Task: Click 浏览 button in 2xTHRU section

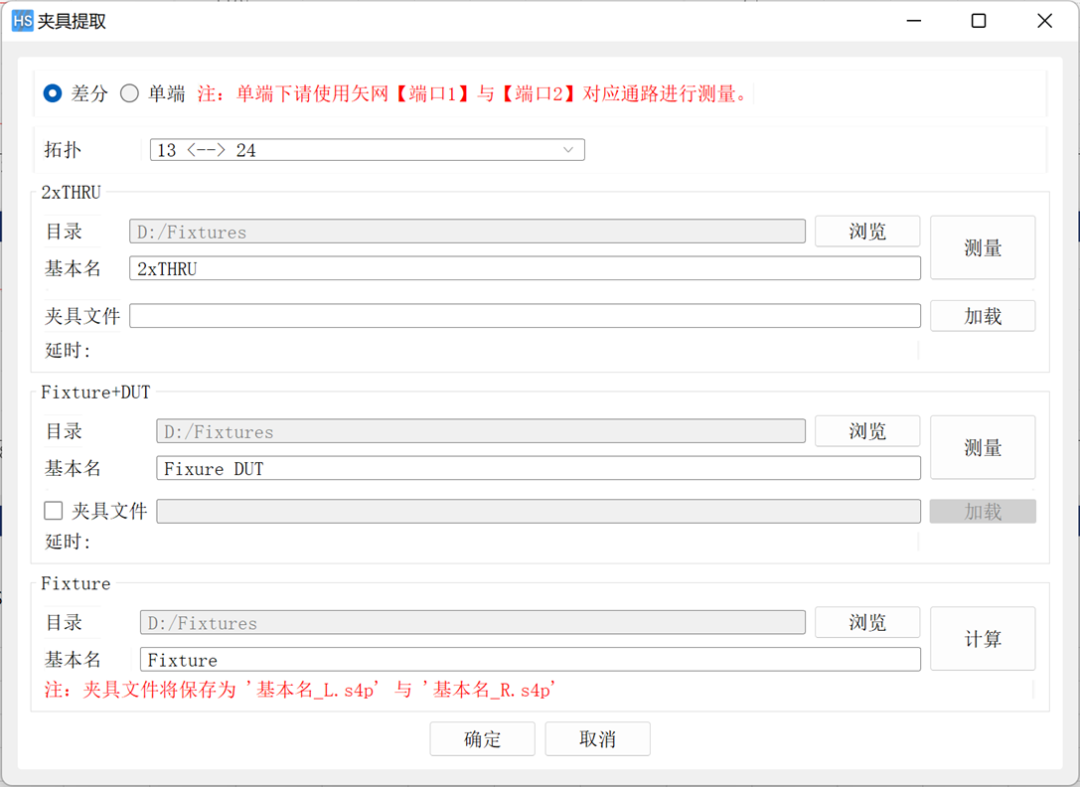Action: pyautogui.click(x=867, y=231)
